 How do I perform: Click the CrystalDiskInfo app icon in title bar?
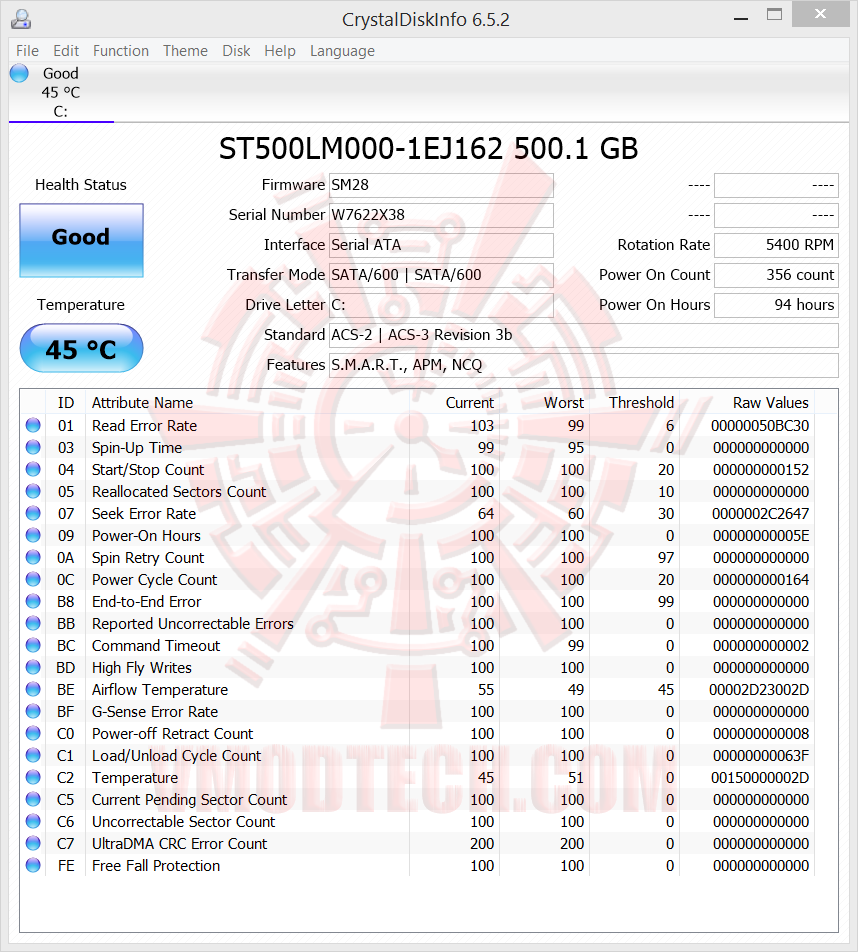coord(21,19)
